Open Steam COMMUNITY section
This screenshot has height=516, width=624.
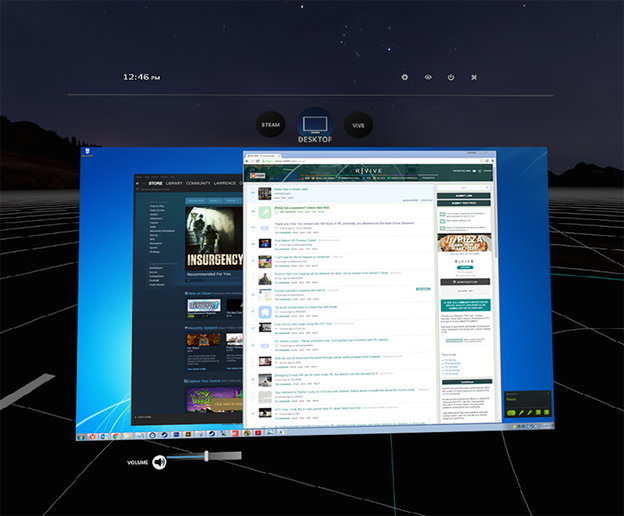point(198,184)
